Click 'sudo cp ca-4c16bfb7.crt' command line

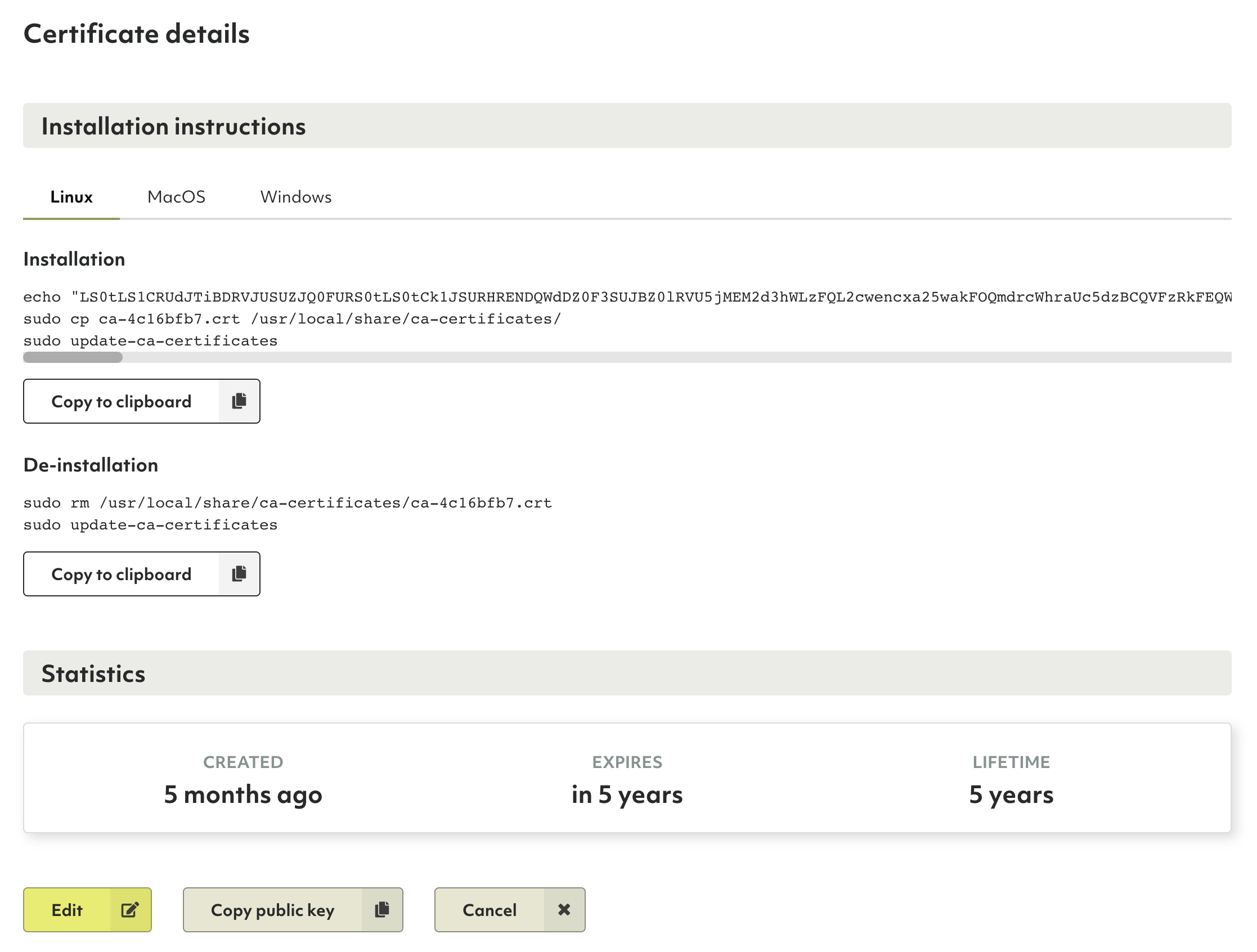coord(292,320)
